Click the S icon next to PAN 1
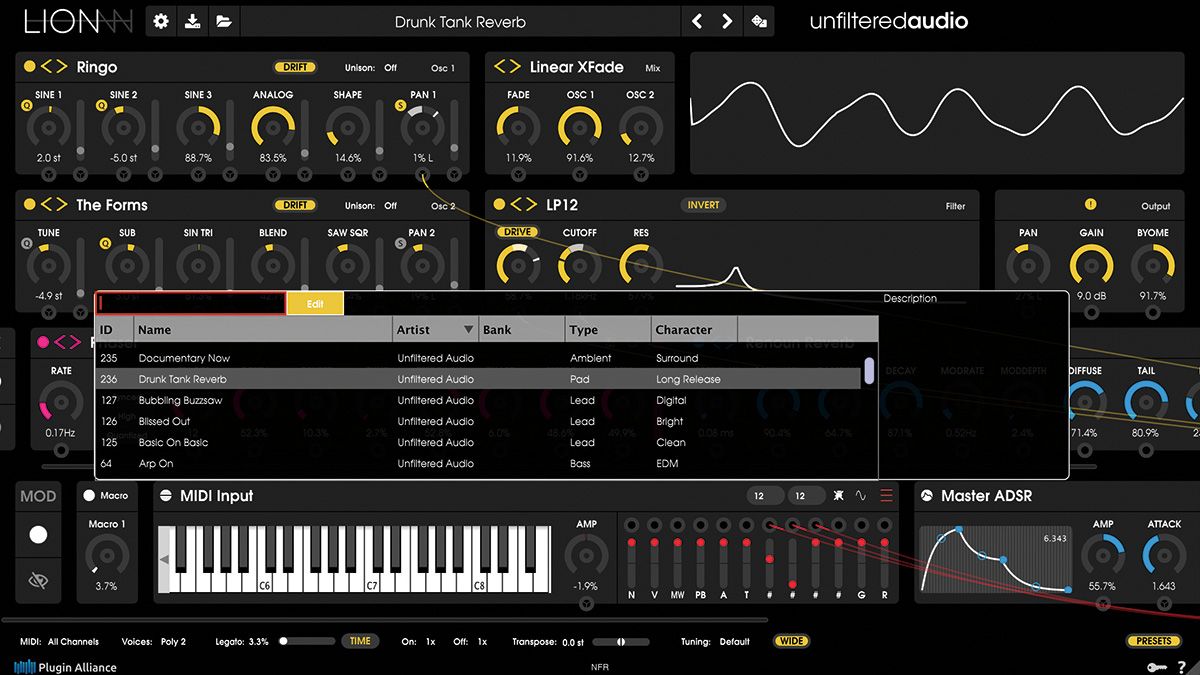Screen dimensions: 1200x675 (x=401, y=105)
